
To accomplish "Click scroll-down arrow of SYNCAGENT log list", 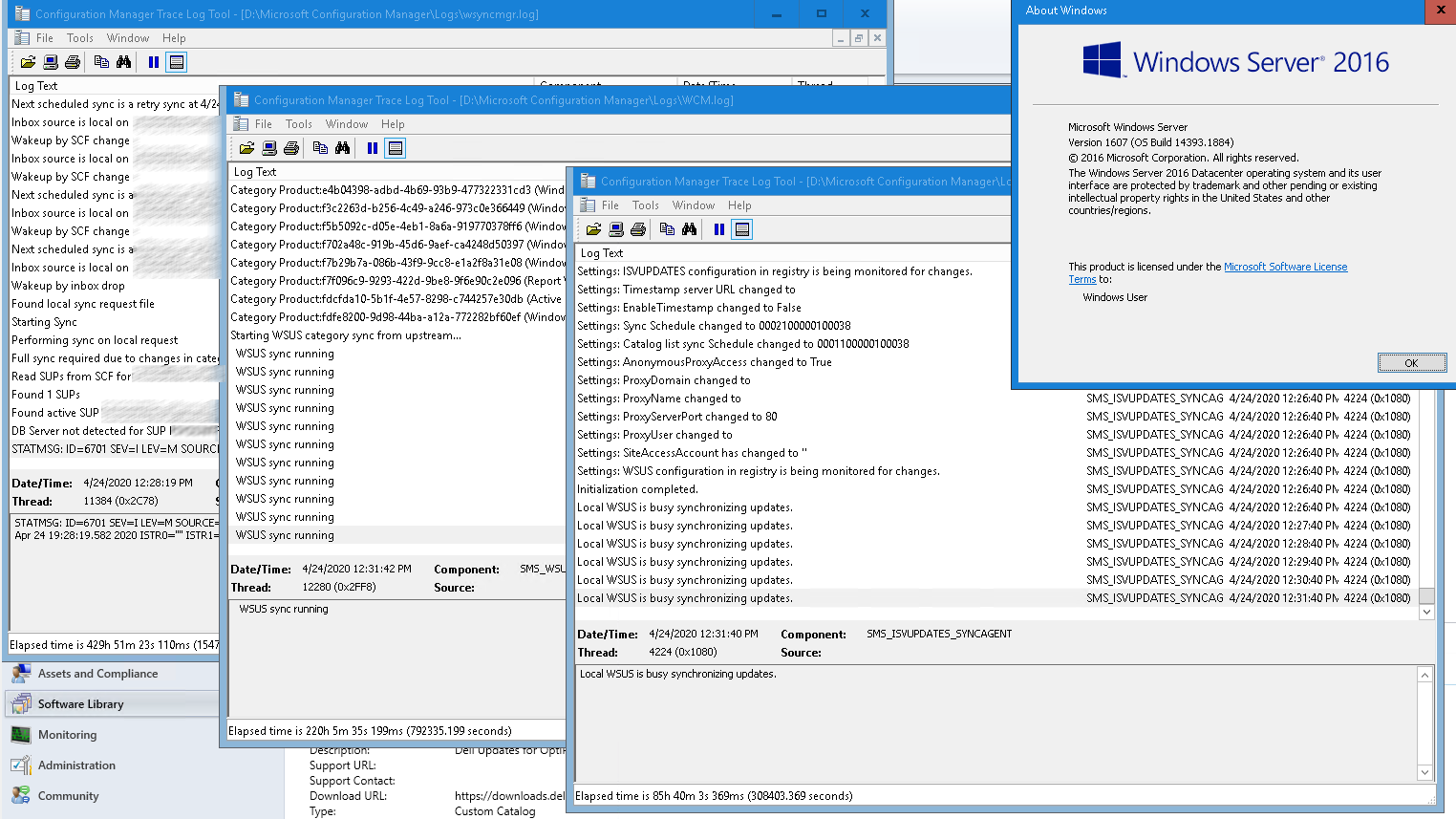I will pos(1426,612).
